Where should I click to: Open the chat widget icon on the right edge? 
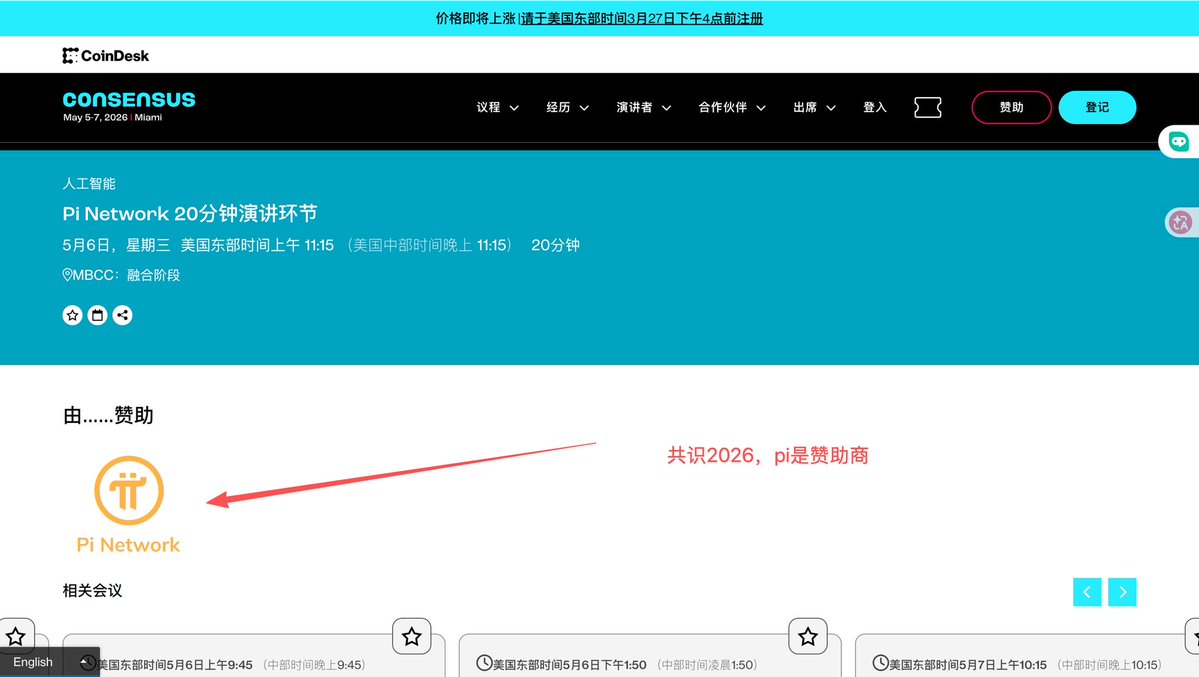click(1180, 141)
